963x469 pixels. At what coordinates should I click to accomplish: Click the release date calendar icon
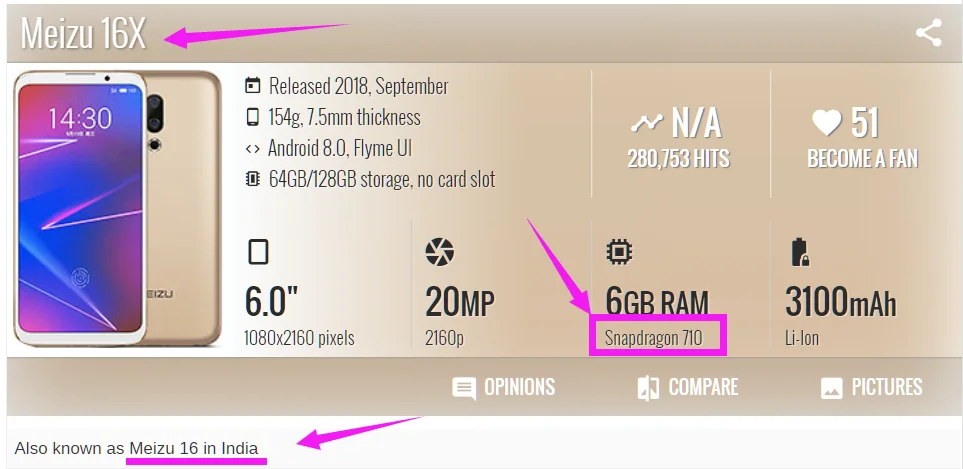[253, 86]
